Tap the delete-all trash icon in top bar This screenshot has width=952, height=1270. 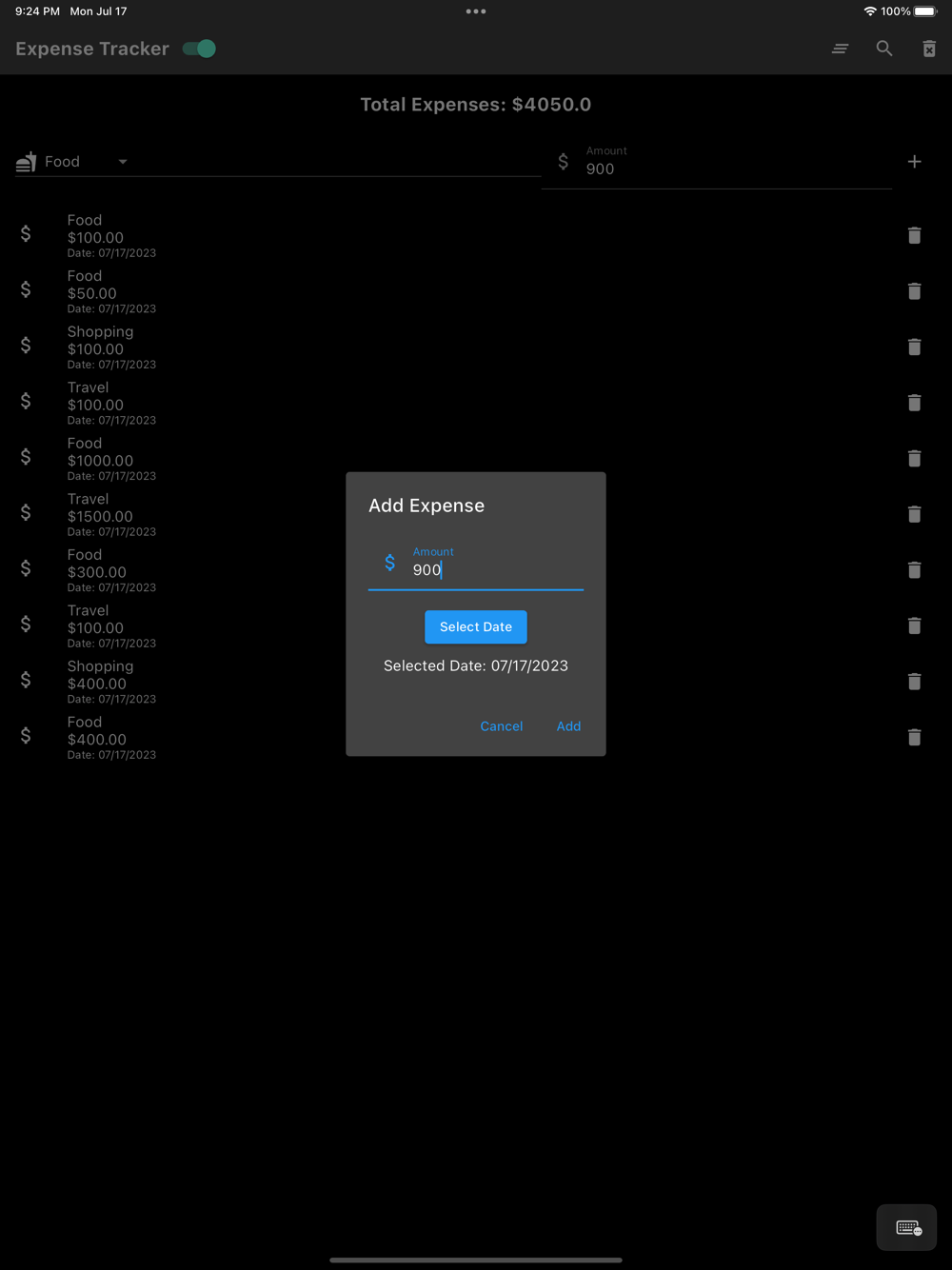point(929,49)
